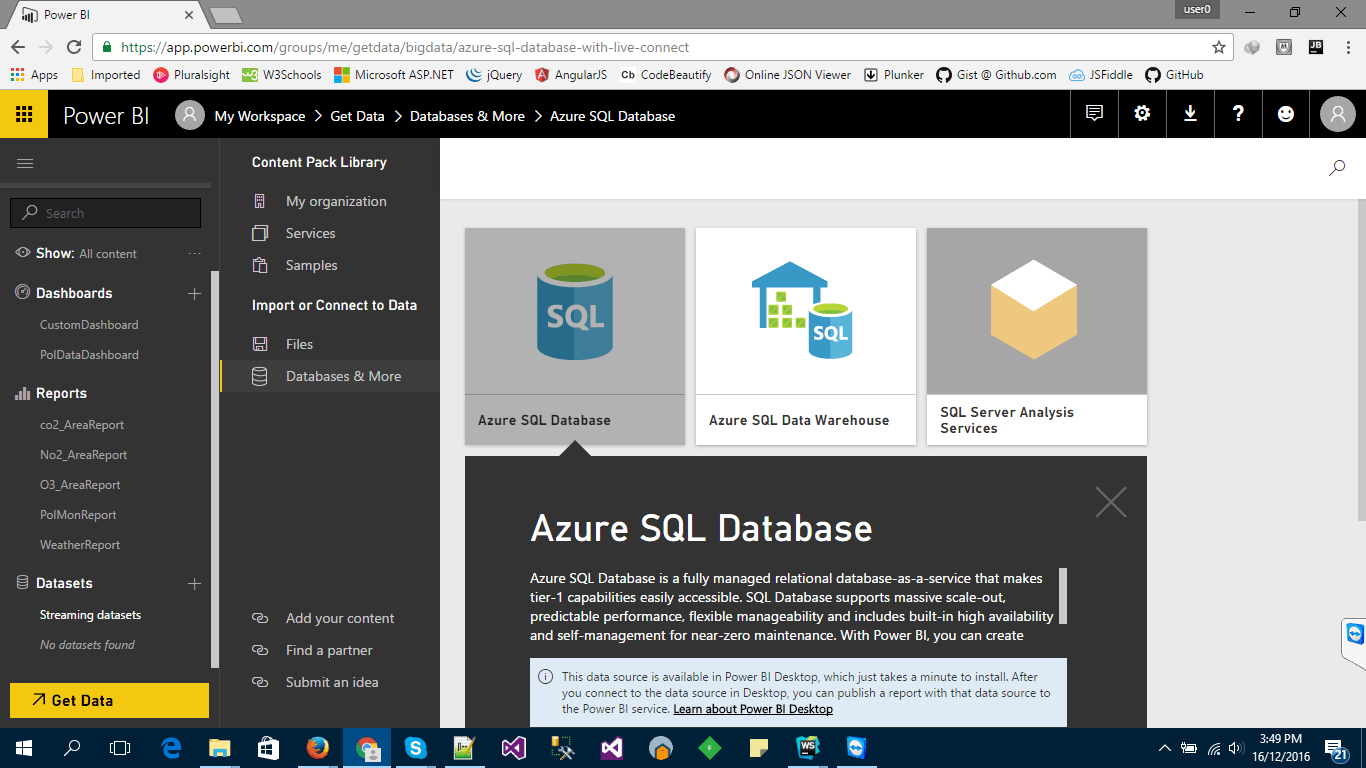Click the yellow Get Data button
The width and height of the screenshot is (1366, 768).
pyautogui.click(x=109, y=700)
